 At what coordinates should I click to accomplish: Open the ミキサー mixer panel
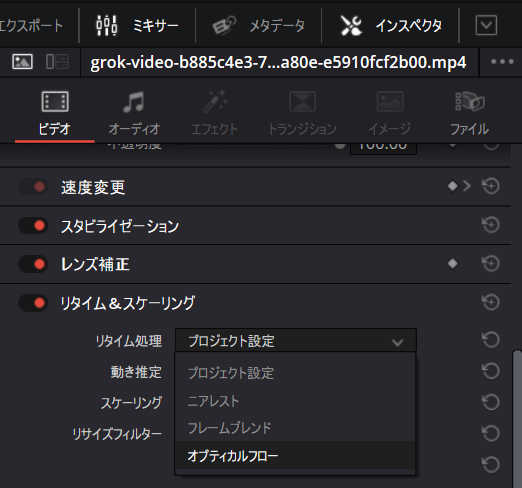137,25
